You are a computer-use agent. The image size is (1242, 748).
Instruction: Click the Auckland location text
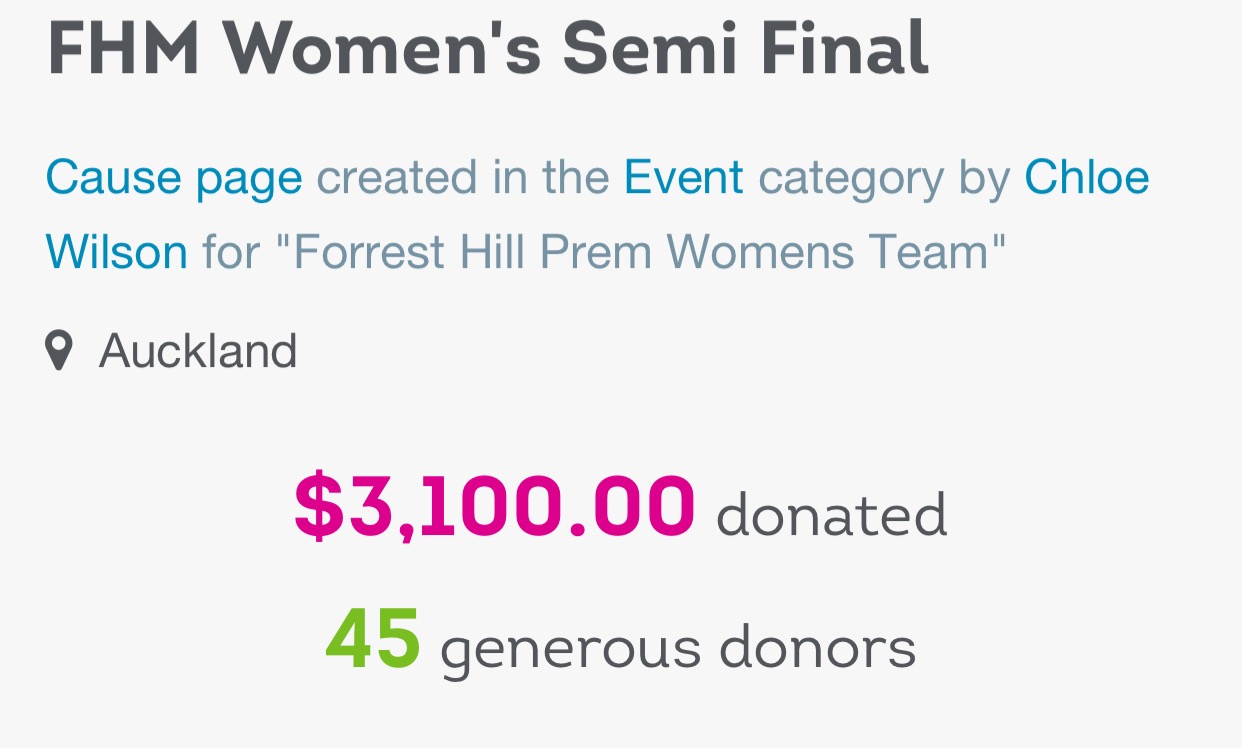pos(198,352)
